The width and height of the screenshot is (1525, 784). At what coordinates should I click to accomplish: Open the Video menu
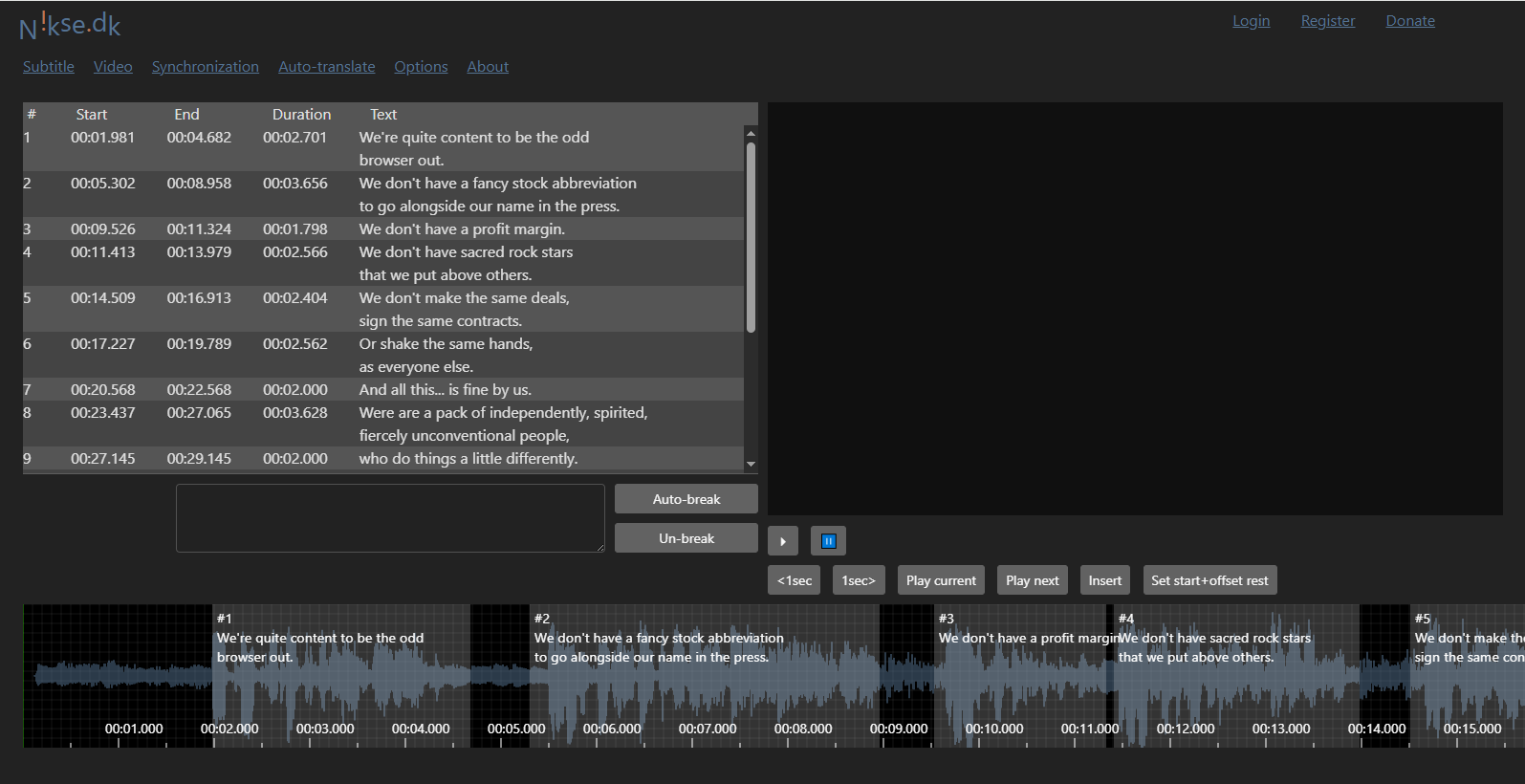(113, 67)
